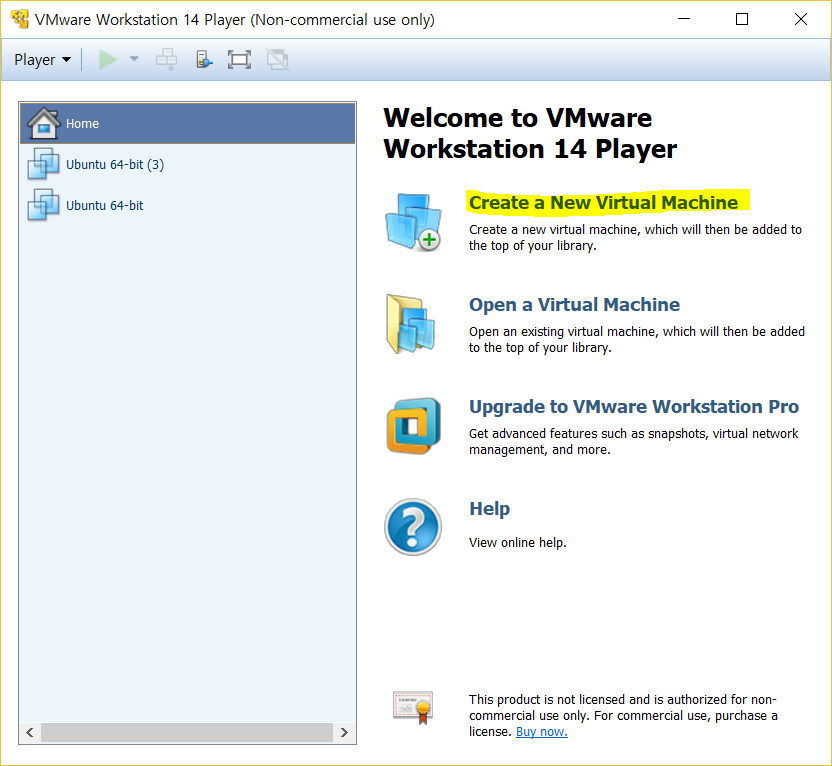This screenshot has height=766, width=832.
Task: Click 'This product is not licensed' notice text
Action: 623,716
